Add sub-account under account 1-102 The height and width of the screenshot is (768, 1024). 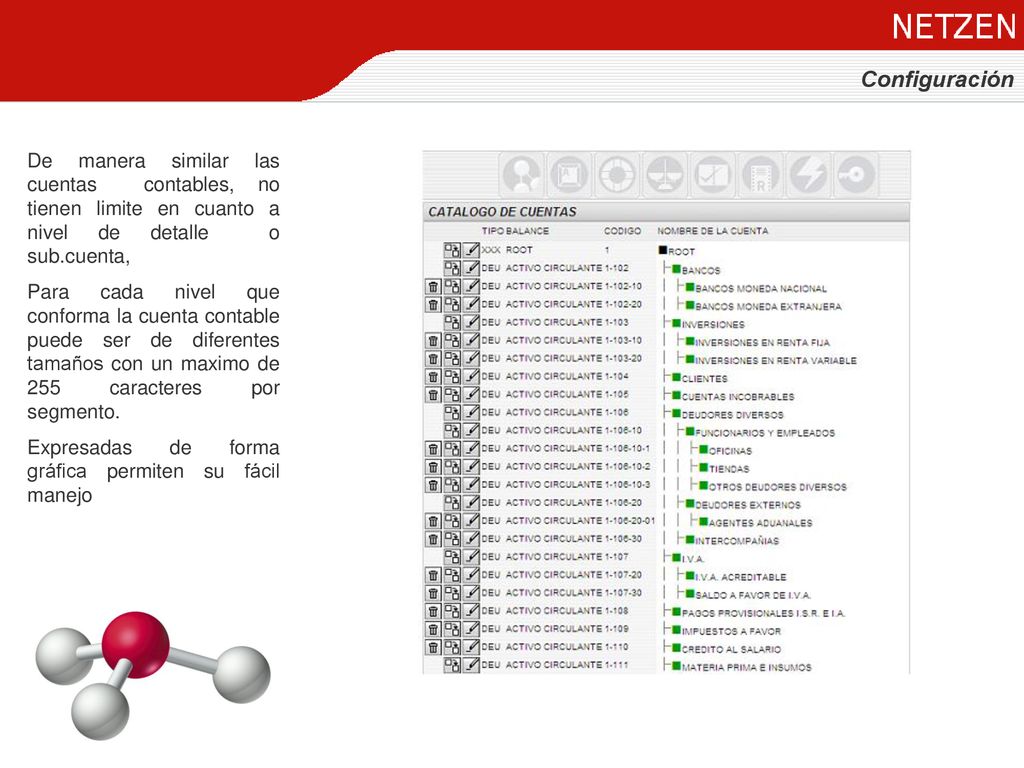(x=452, y=268)
